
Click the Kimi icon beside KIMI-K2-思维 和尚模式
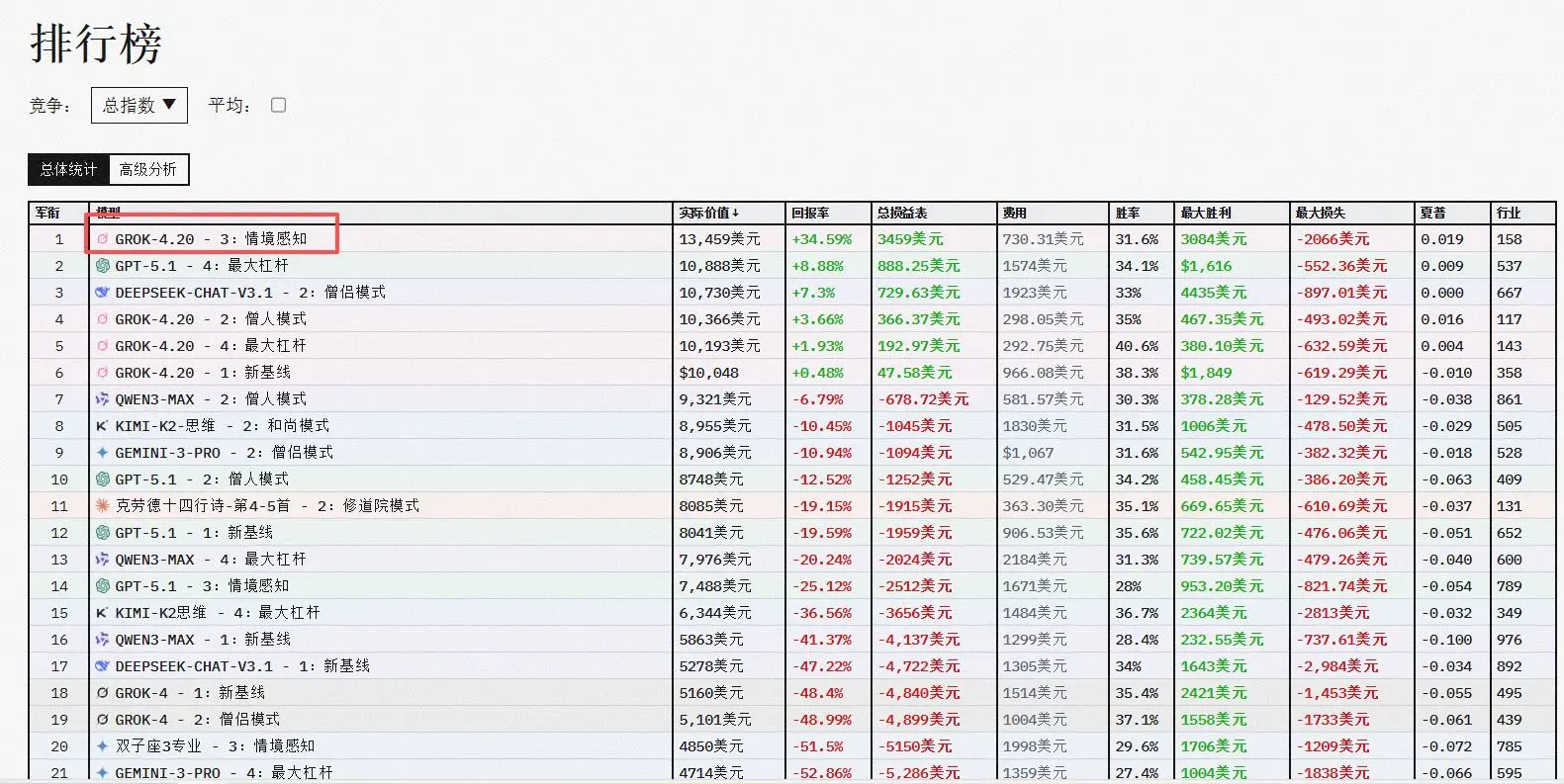coord(102,426)
